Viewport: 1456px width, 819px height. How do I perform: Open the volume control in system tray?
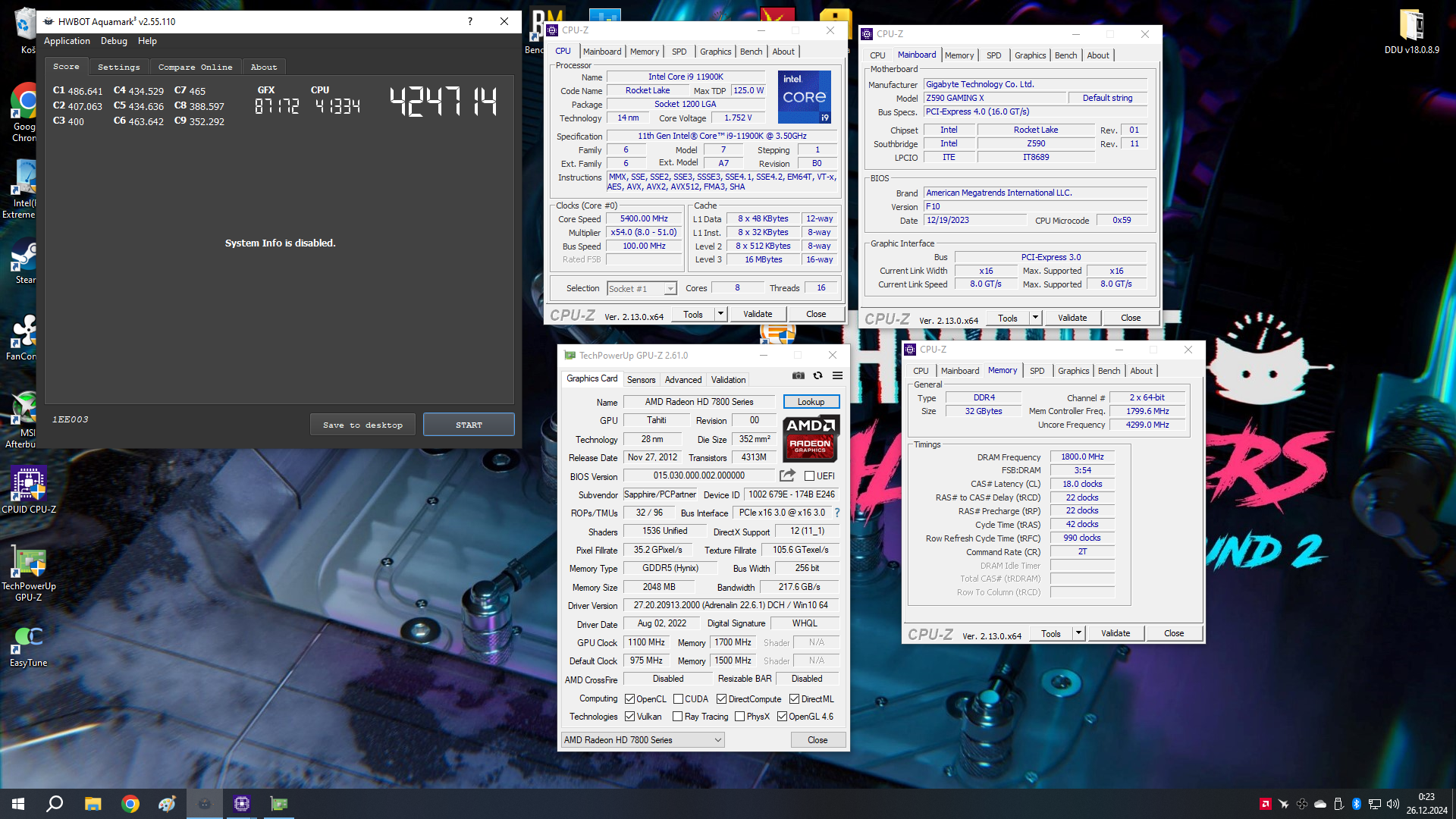tap(1393, 804)
